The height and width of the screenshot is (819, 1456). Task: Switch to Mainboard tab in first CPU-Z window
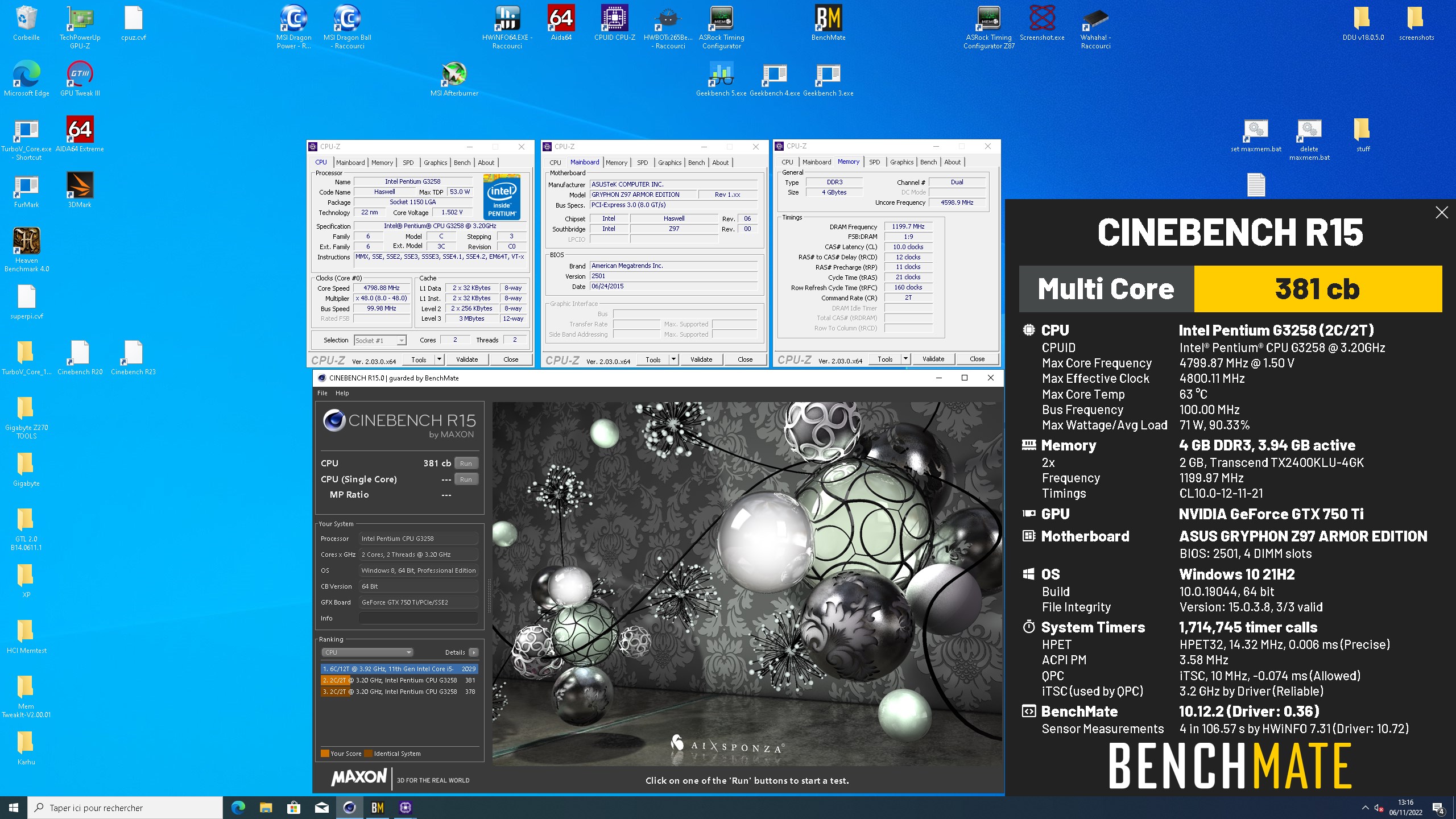pos(350,163)
